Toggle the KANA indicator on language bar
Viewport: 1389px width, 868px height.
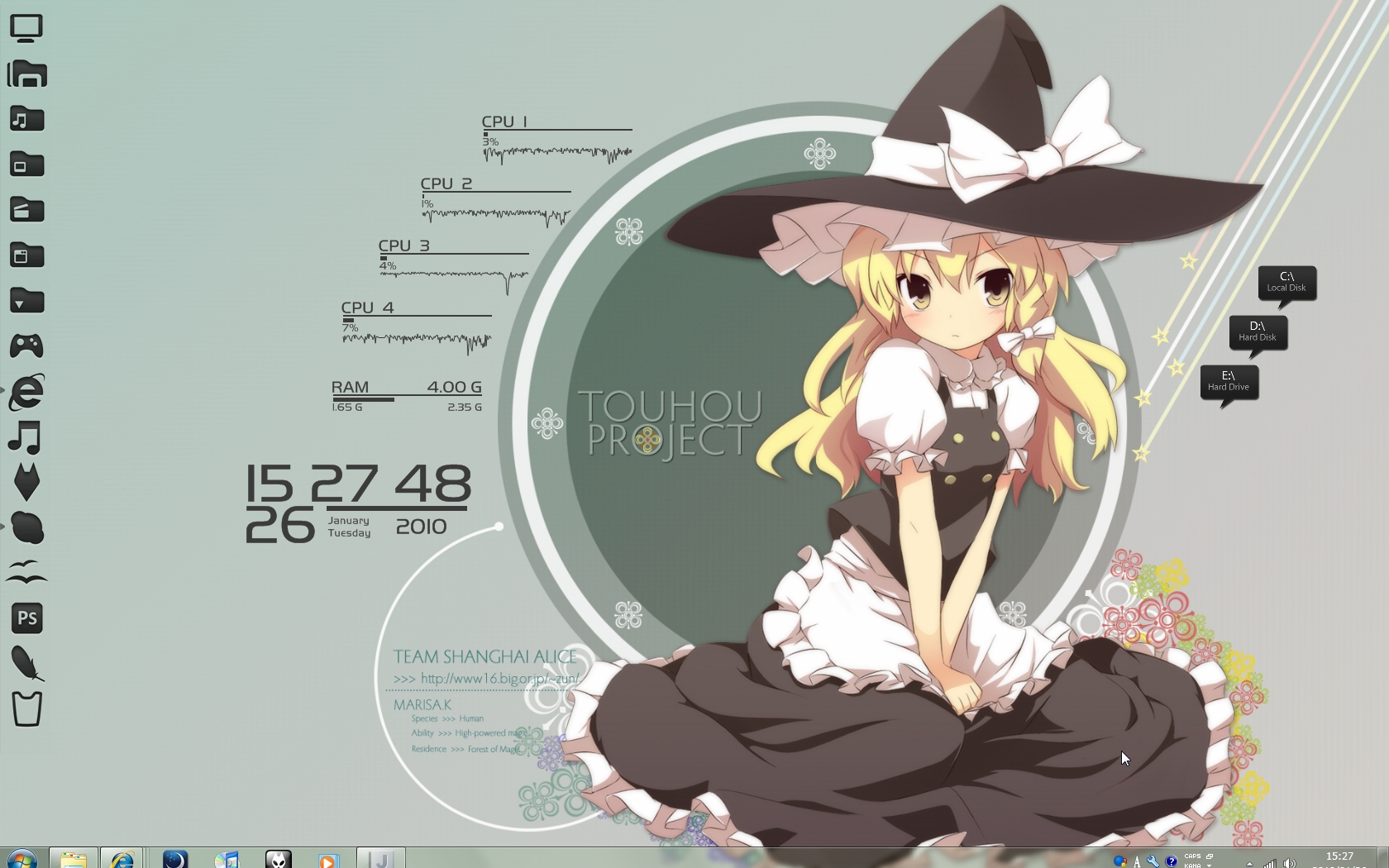(x=1192, y=865)
